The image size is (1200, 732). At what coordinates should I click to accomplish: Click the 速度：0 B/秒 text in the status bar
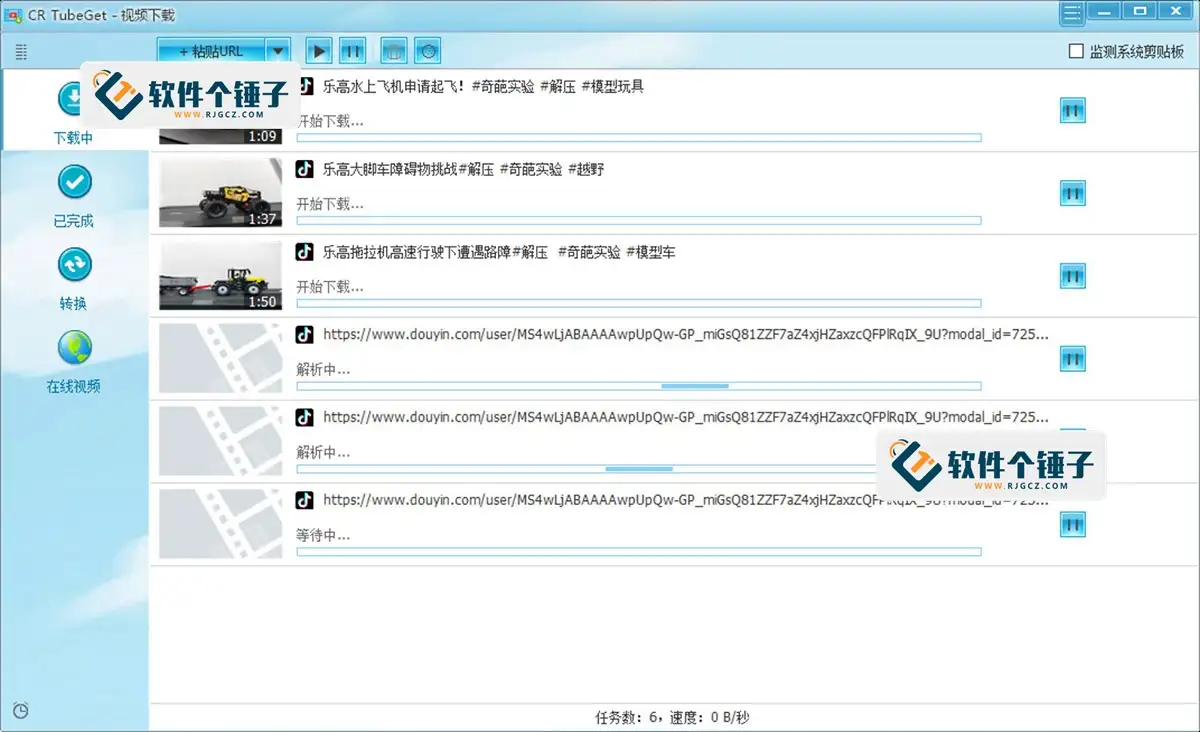point(709,717)
